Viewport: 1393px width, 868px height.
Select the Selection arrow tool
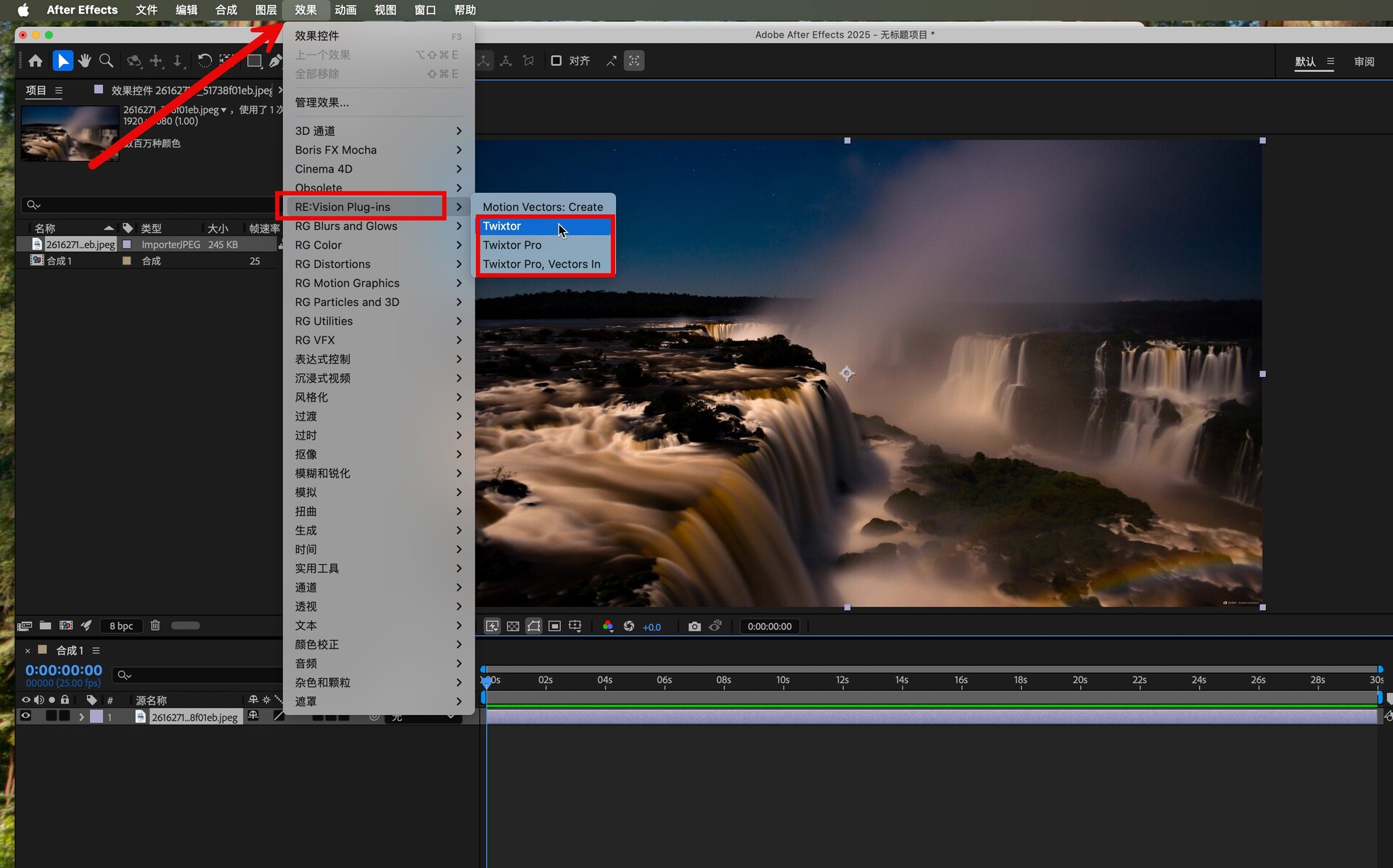pyautogui.click(x=62, y=61)
